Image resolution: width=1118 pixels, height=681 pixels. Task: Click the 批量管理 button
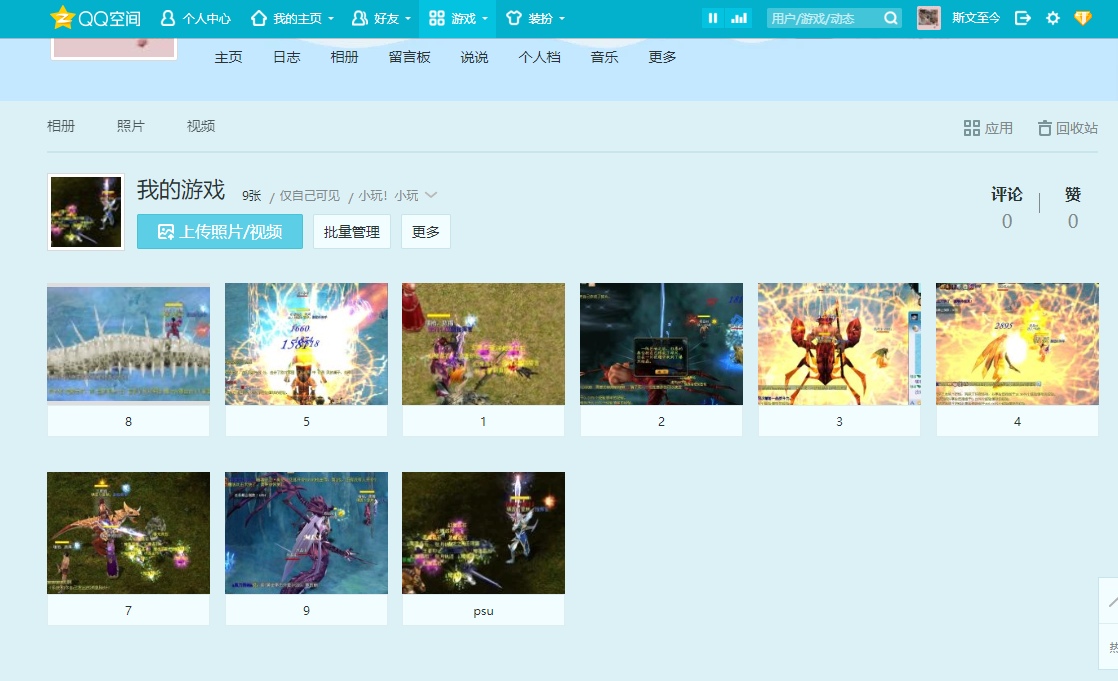[352, 232]
